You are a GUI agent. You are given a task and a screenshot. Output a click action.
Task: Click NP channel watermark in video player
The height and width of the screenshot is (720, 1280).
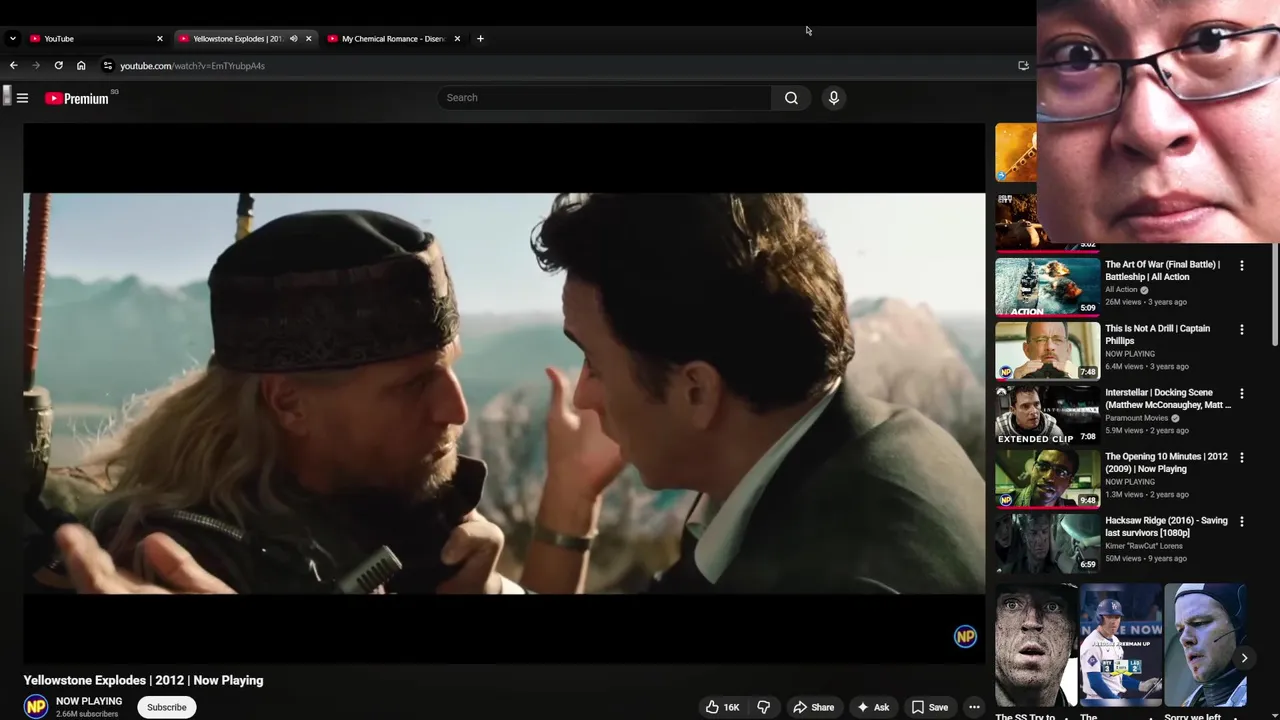coord(965,636)
